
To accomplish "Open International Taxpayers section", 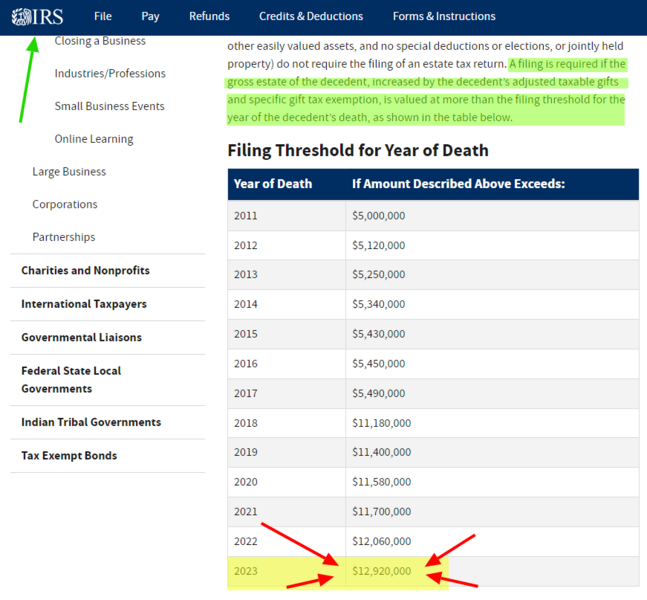I will coord(84,304).
